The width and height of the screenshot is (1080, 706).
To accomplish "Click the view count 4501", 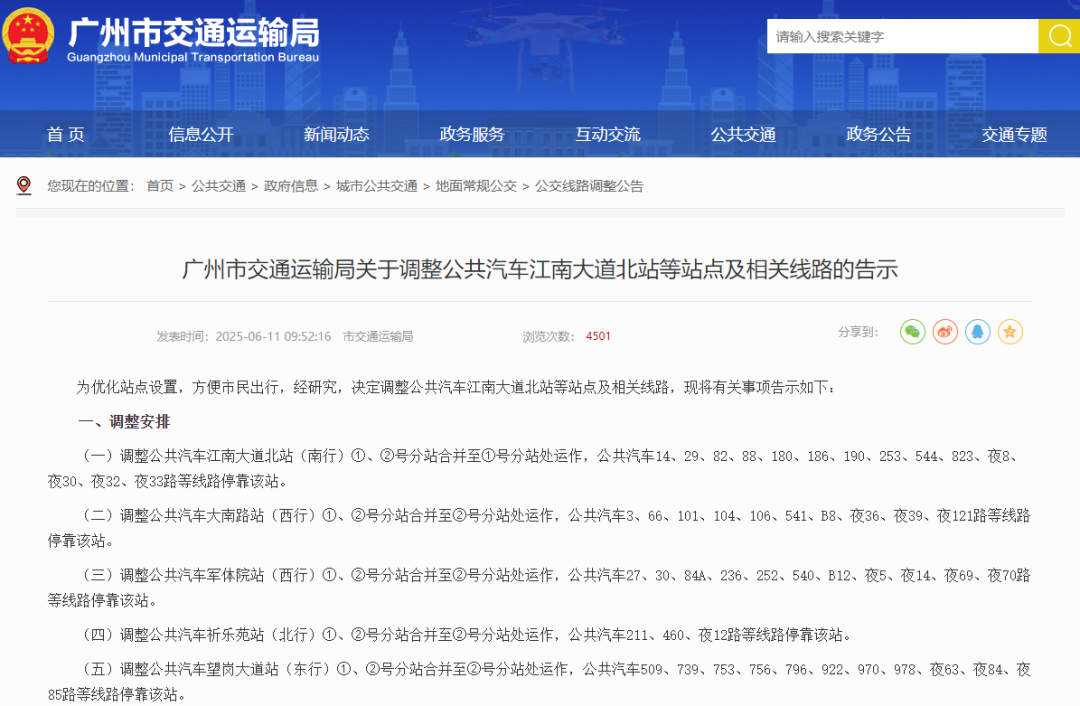I will 598,336.
